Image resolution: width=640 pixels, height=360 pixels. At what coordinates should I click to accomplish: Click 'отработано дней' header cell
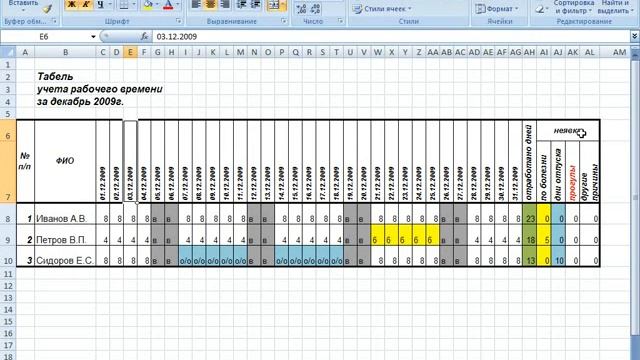click(529, 161)
